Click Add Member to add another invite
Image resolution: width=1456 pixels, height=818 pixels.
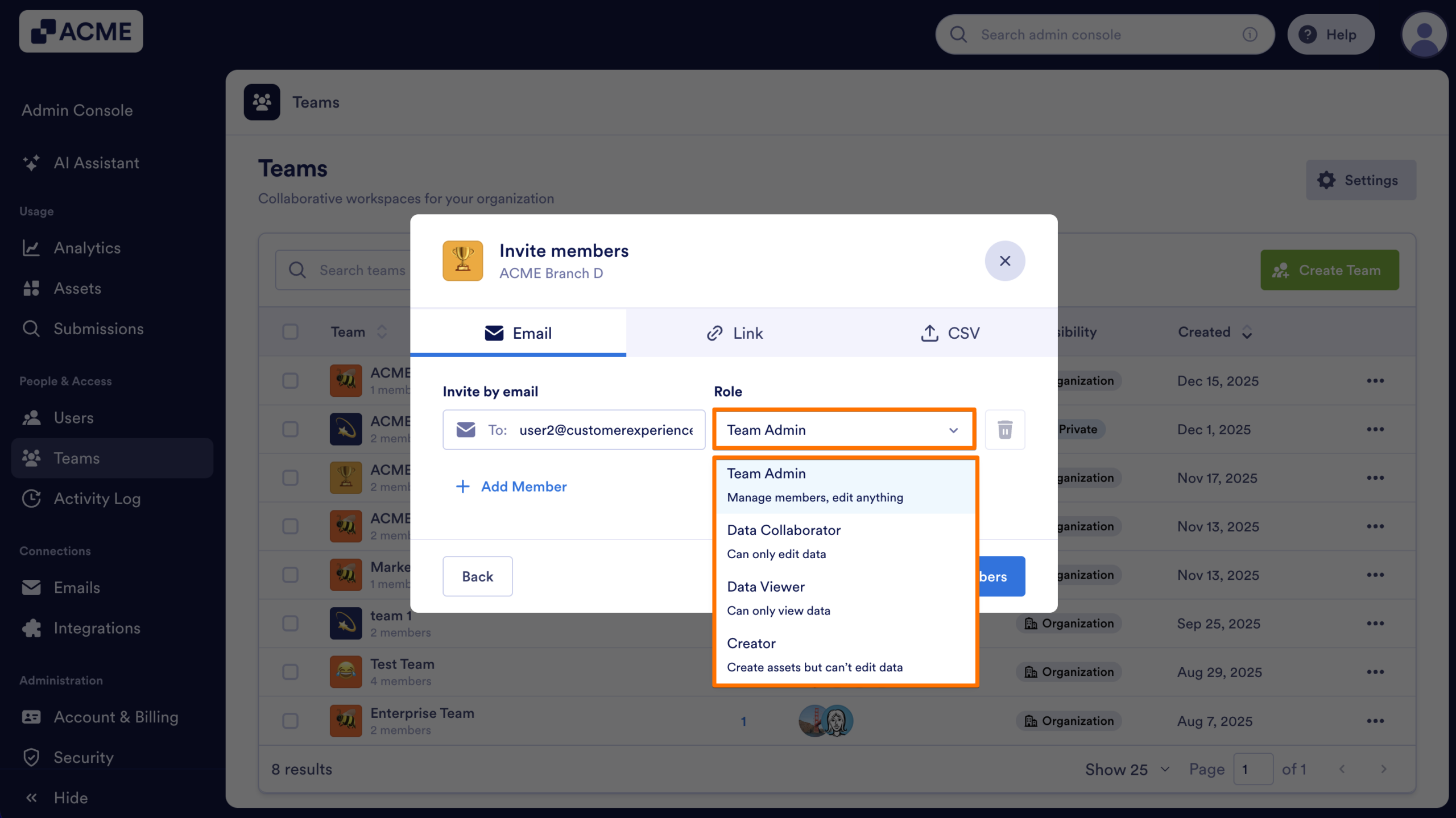pyautogui.click(x=511, y=487)
